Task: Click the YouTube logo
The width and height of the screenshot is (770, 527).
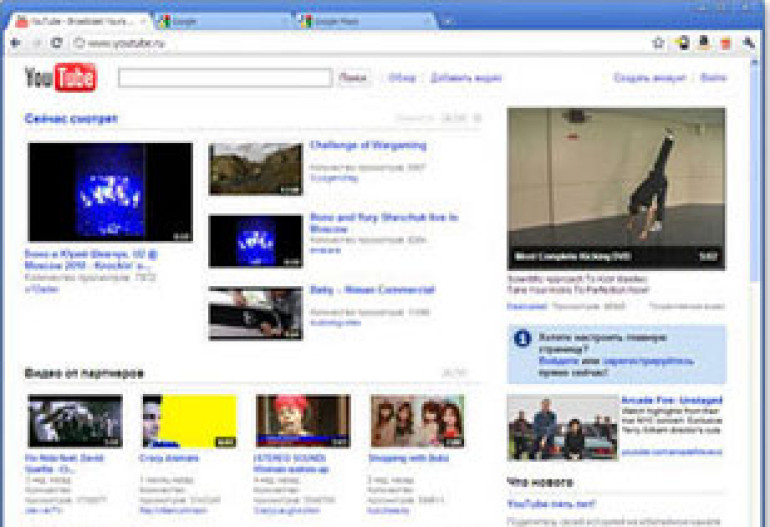Action: click(61, 77)
